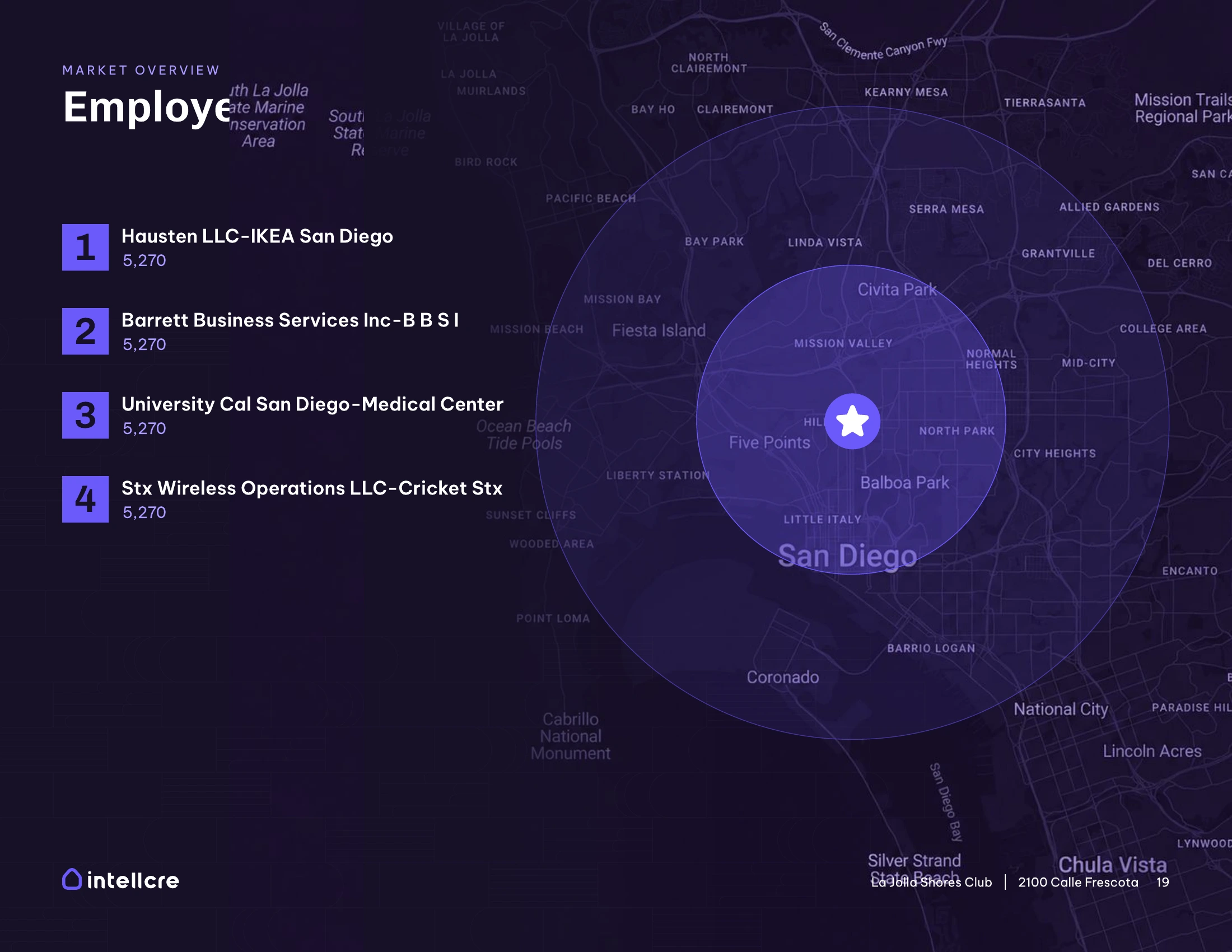Click the "LIBERTY STATION" map label
Viewport: 1232px width, 952px height.
coord(658,475)
